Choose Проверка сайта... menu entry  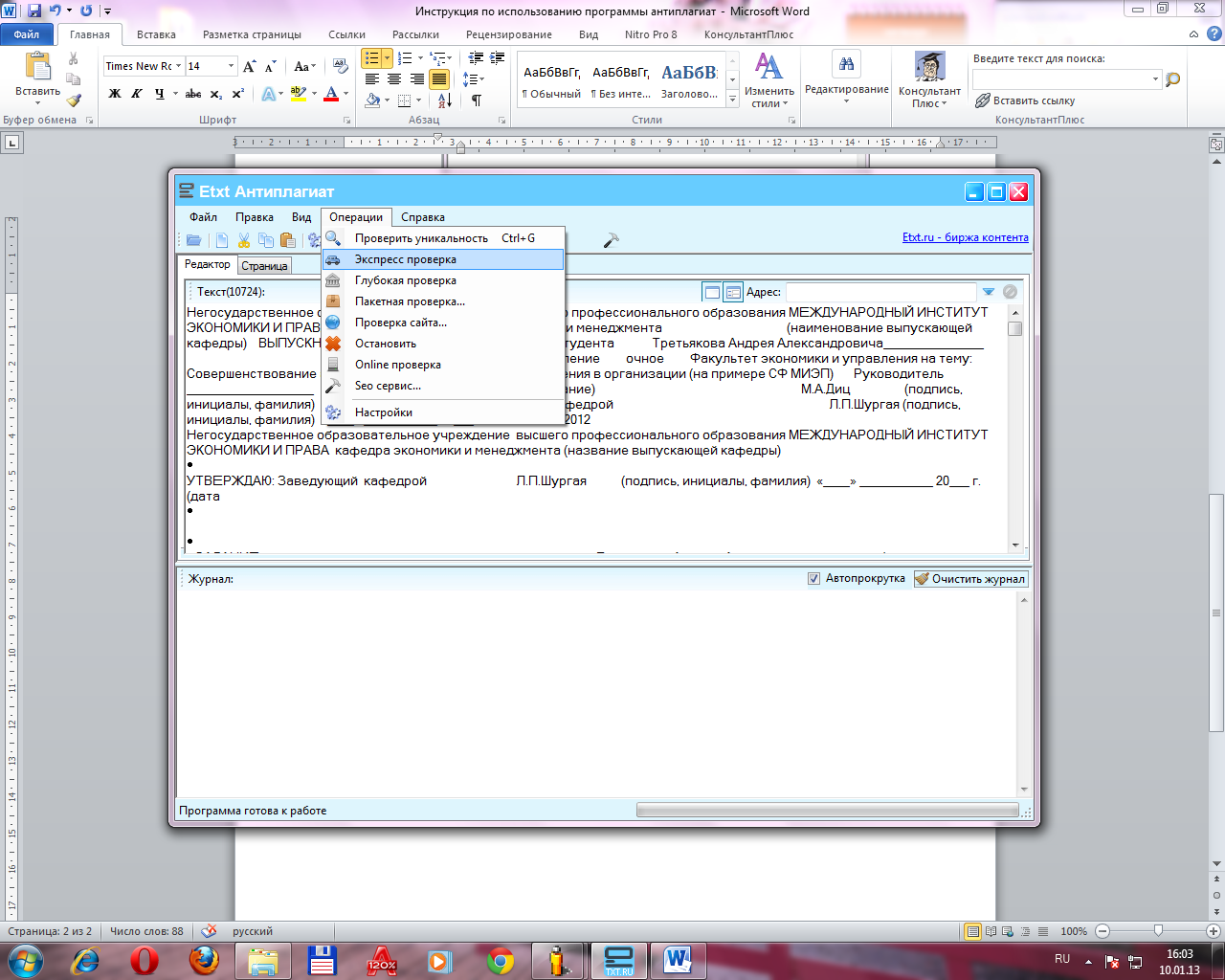coord(443,323)
